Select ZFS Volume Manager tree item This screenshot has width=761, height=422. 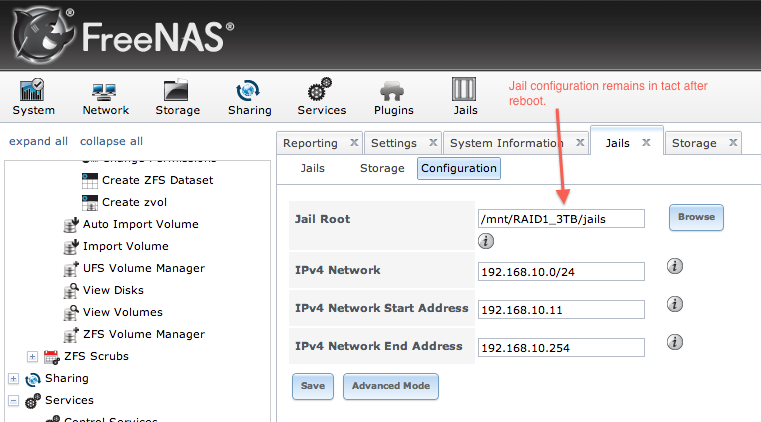click(x=144, y=334)
